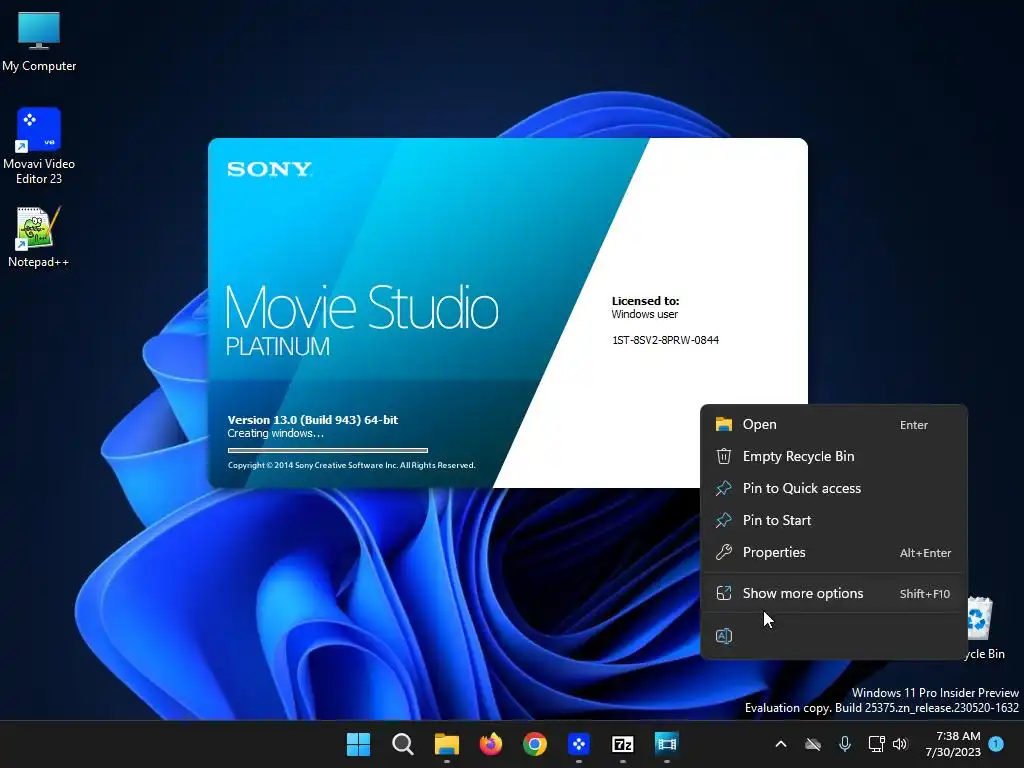1024x768 pixels.
Task: Open the Windows Start menu
Action: coord(358,744)
